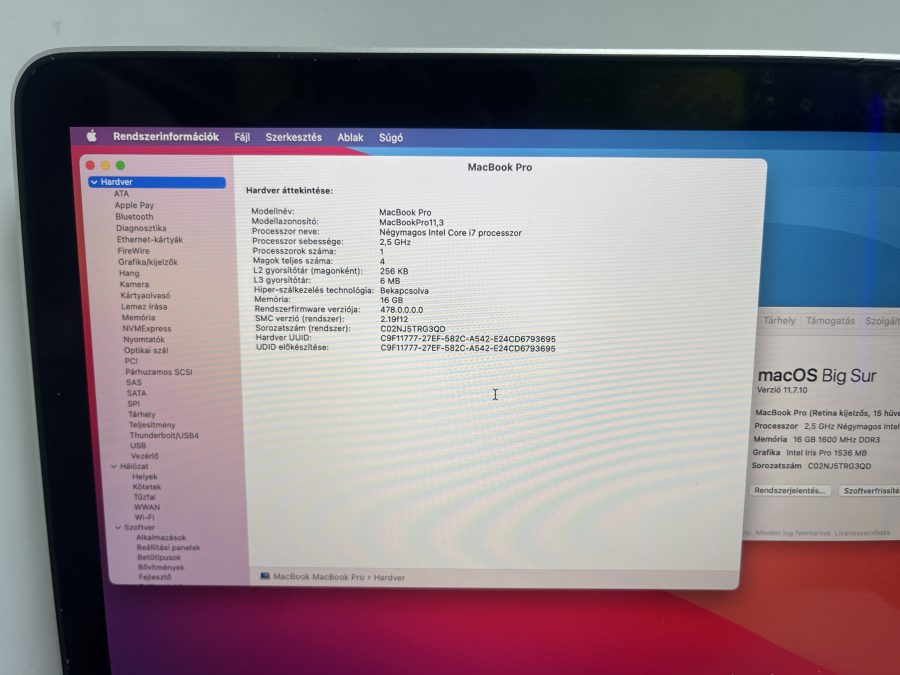The image size is (900, 675).
Task: Switch to Támogatás tab in About window
Action: pyautogui.click(x=830, y=321)
